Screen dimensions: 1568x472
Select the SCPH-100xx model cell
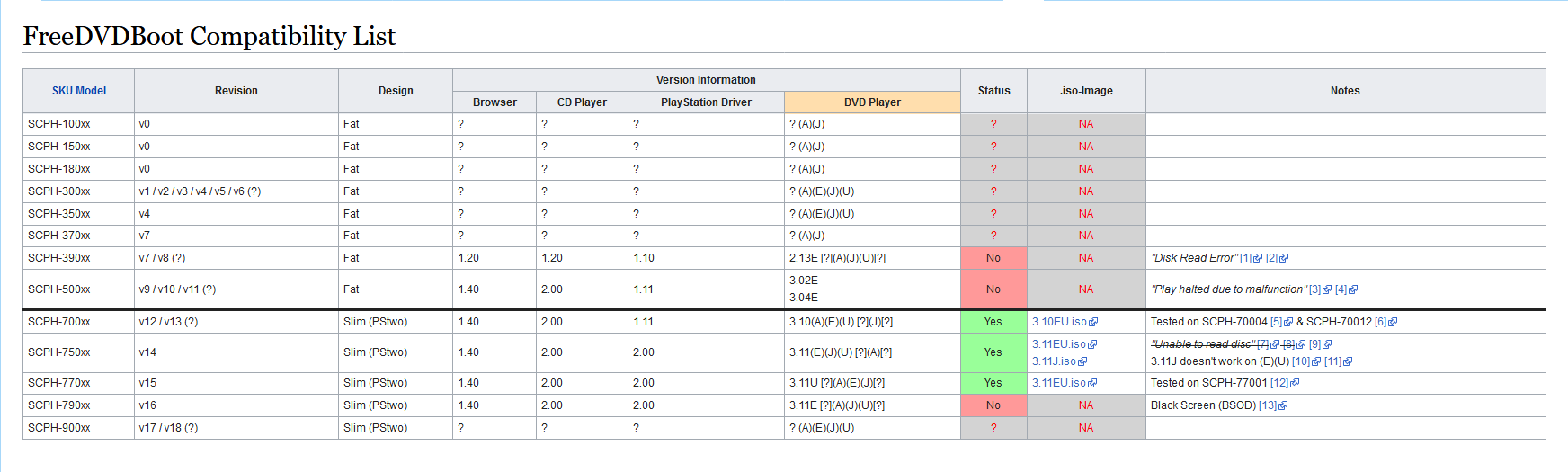coord(79,124)
